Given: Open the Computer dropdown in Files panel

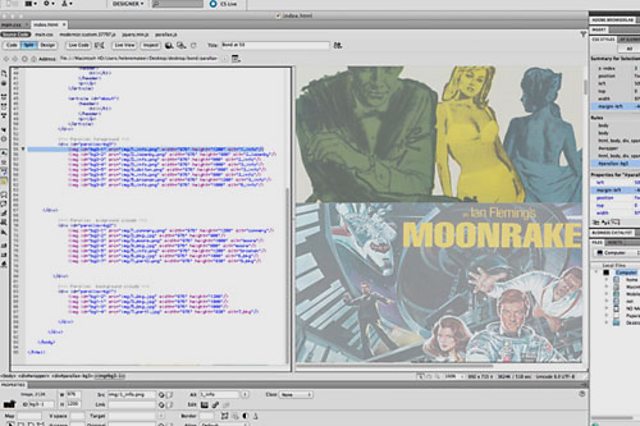Looking at the screenshot, I should (616, 253).
